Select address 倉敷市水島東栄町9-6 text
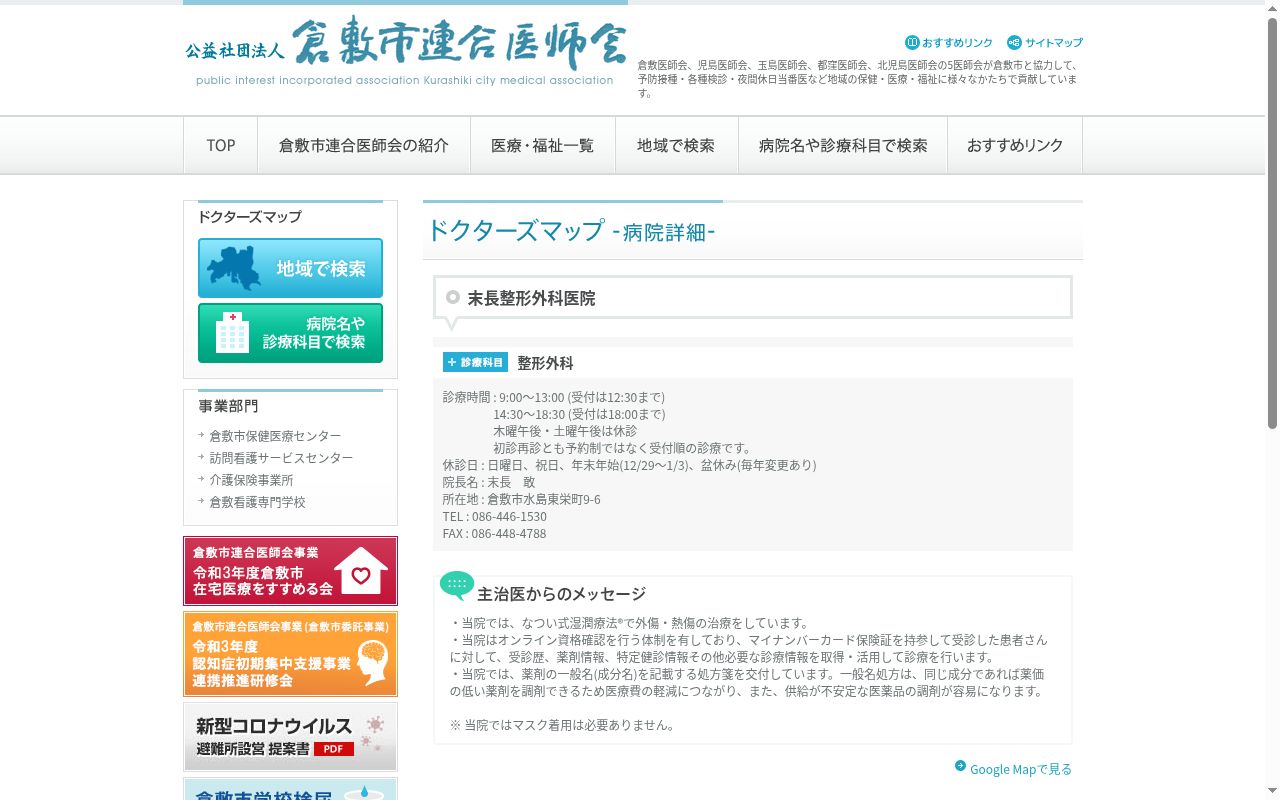 coord(544,499)
